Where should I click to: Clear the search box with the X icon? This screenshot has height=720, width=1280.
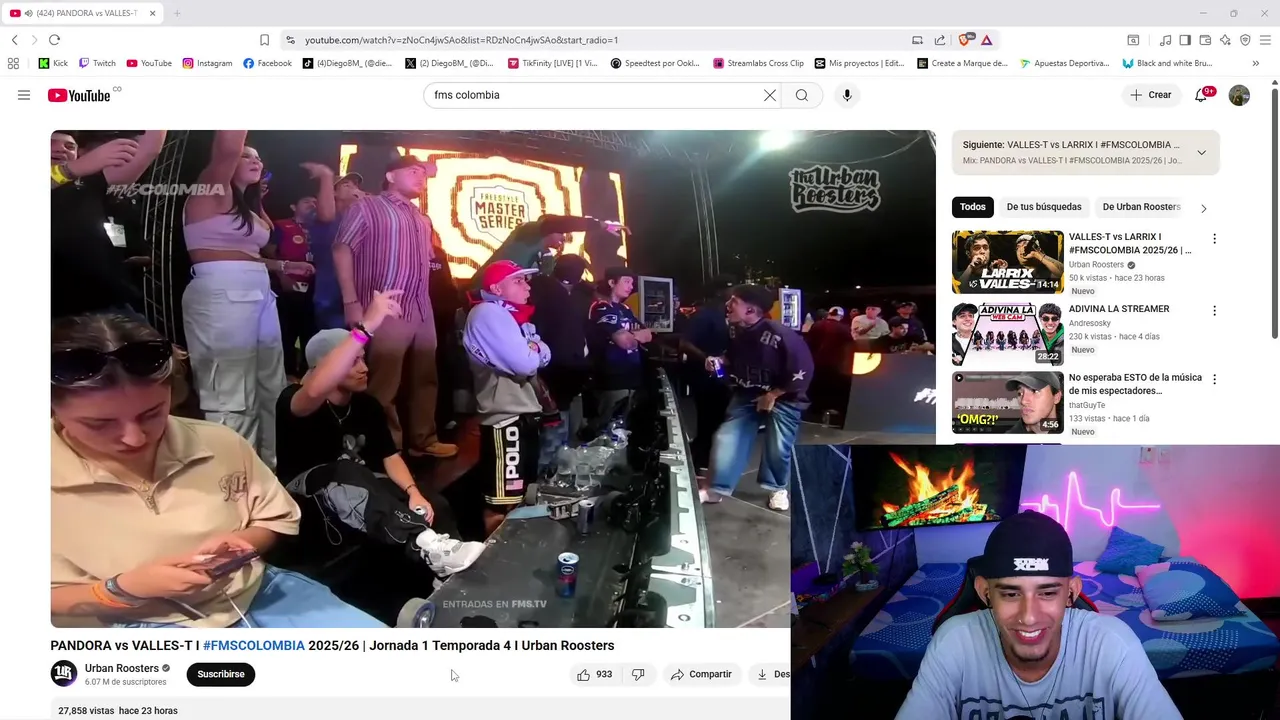(x=770, y=95)
